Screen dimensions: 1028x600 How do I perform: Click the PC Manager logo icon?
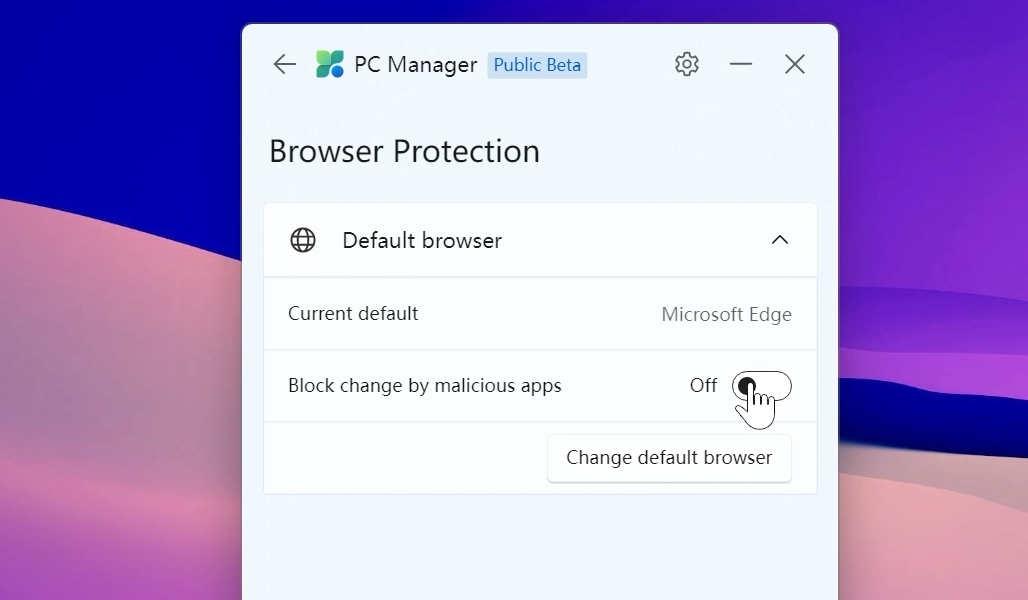coord(328,63)
